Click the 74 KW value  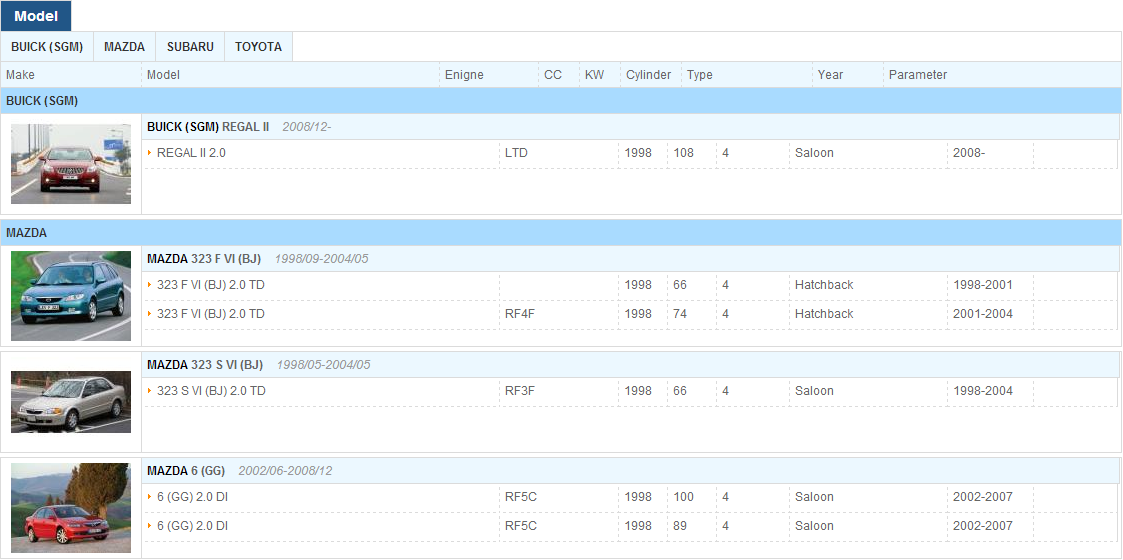pyautogui.click(x=680, y=314)
